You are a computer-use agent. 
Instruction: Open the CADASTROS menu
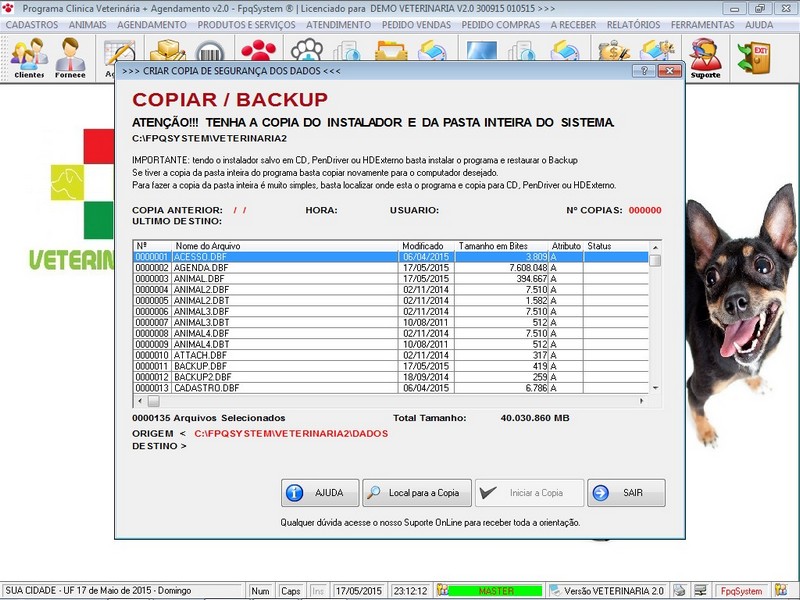click(x=32, y=24)
